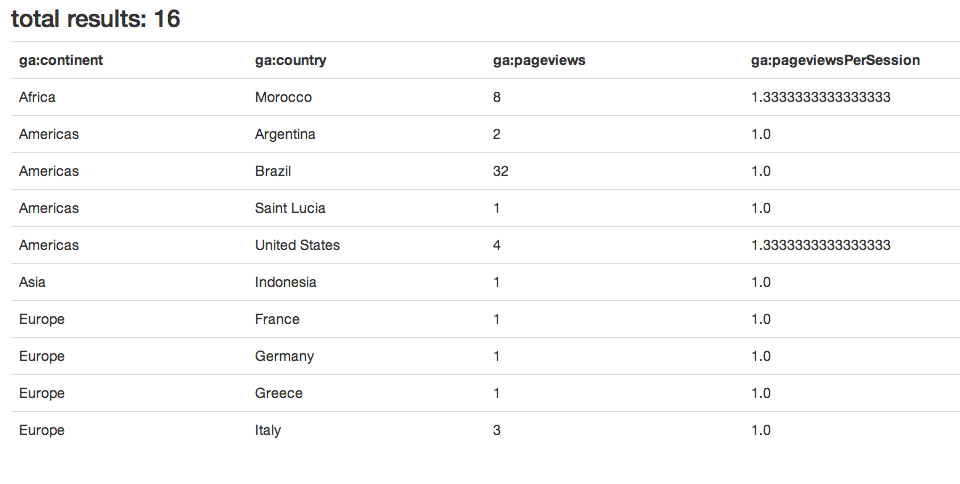Click Brazil's pageviews value 32
The image size is (960, 484).
pos(501,171)
